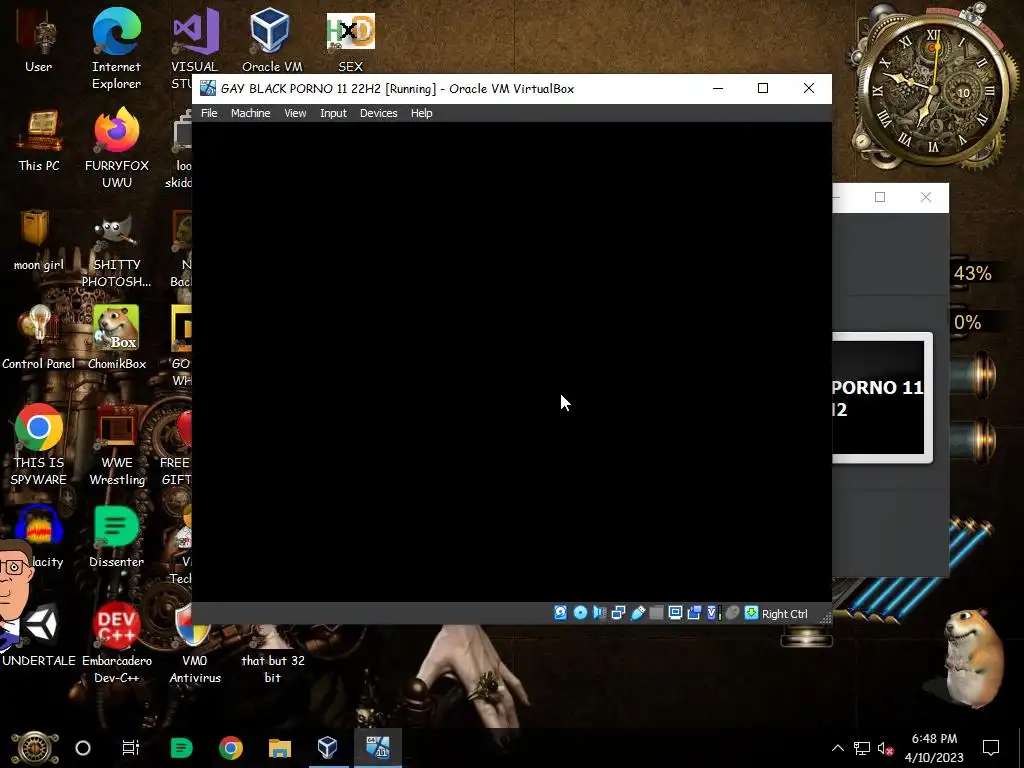Click the hard disk activity indicator icon

tap(560, 613)
